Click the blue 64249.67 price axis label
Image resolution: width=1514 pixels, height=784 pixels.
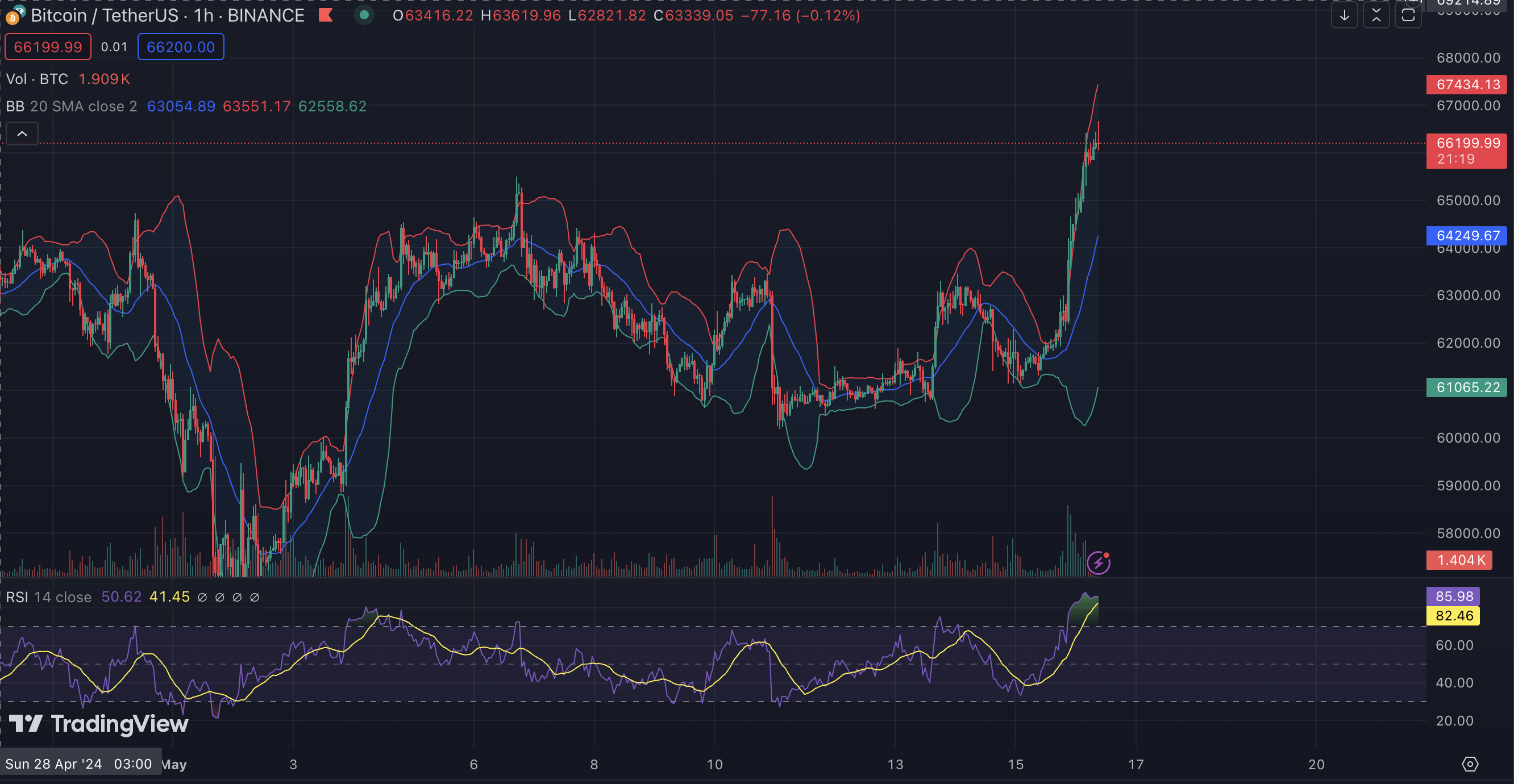point(1466,236)
